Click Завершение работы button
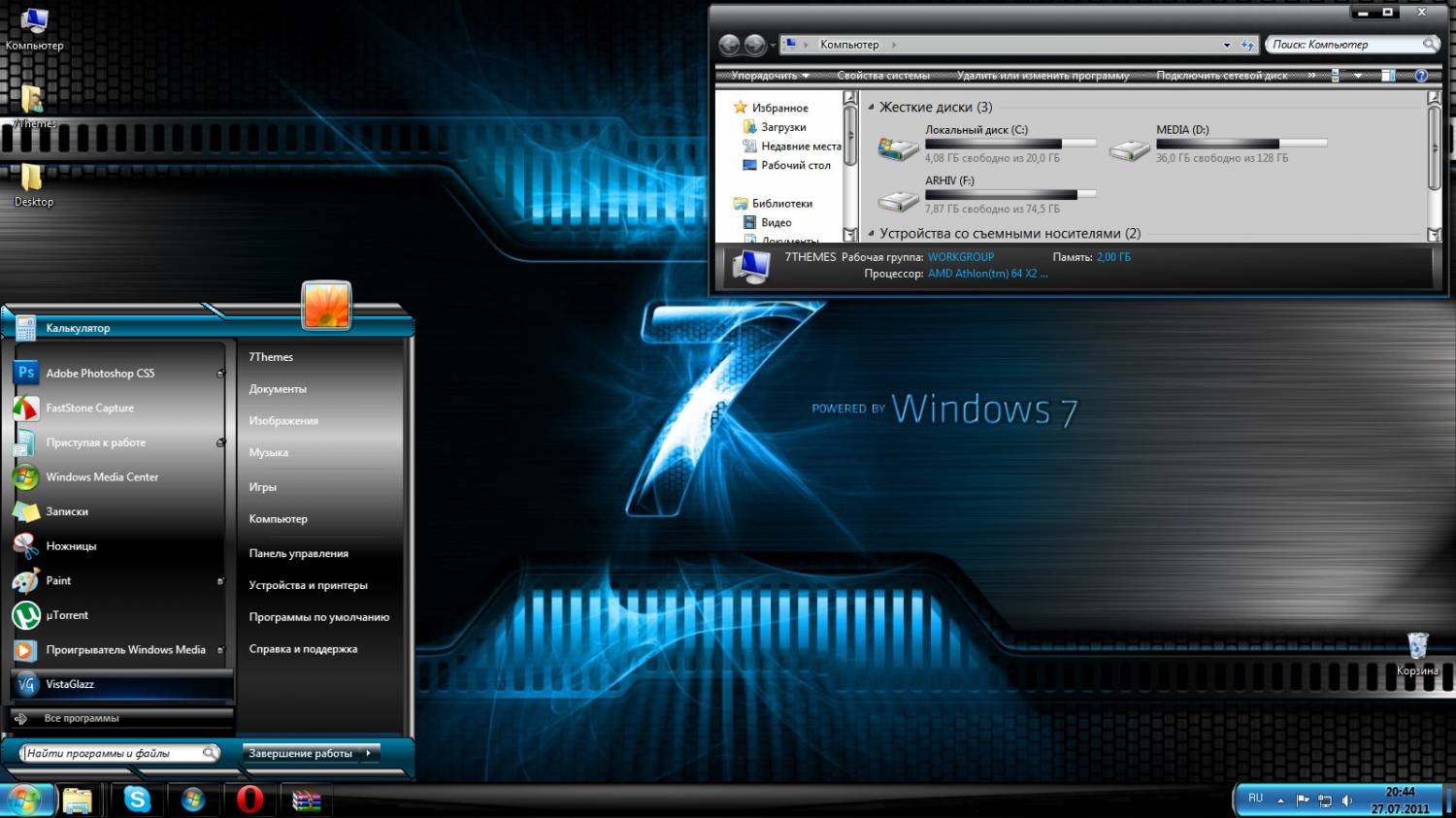The image size is (1456, 818). point(300,753)
